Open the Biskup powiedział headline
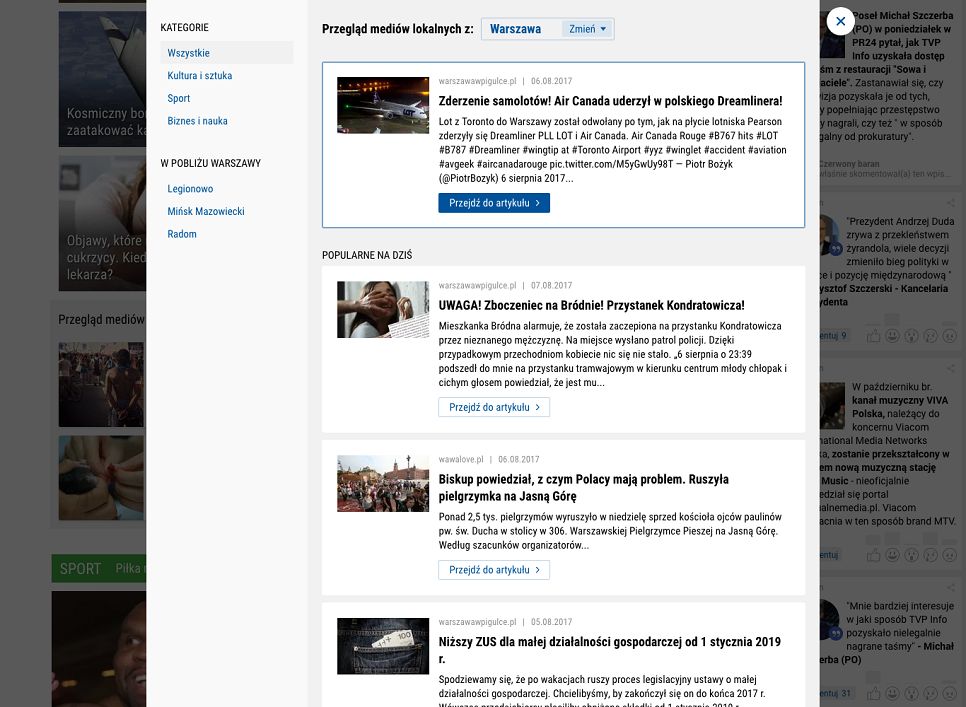The width and height of the screenshot is (966, 707). [x=583, y=488]
